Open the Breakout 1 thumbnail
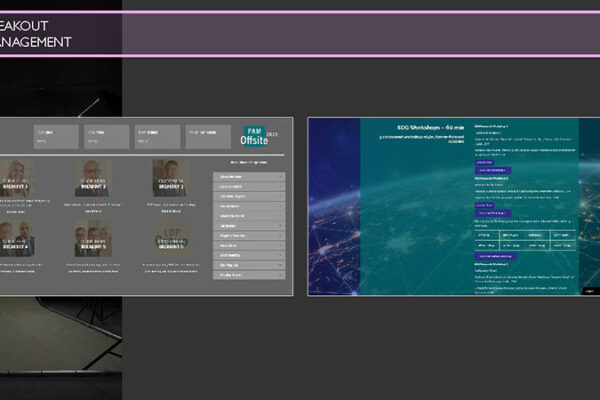This screenshot has width=600, height=400. (16, 178)
